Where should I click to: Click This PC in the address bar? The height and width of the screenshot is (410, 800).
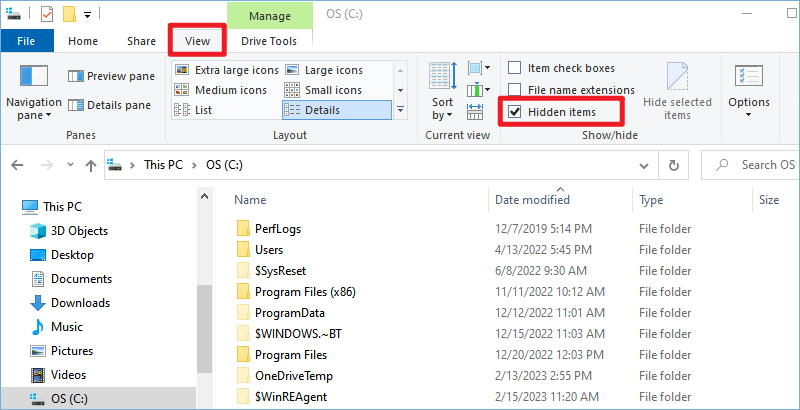163,165
